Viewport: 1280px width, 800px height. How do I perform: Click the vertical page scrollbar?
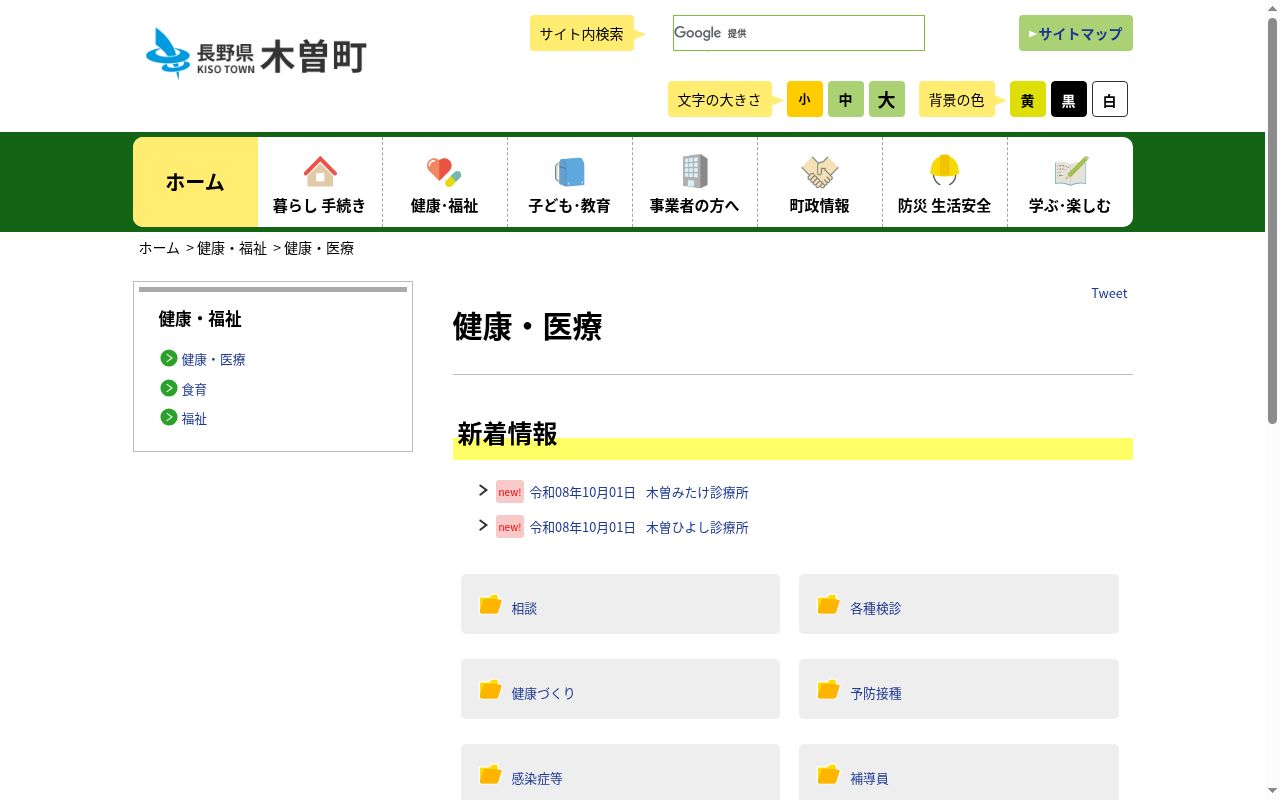coord(1273,220)
